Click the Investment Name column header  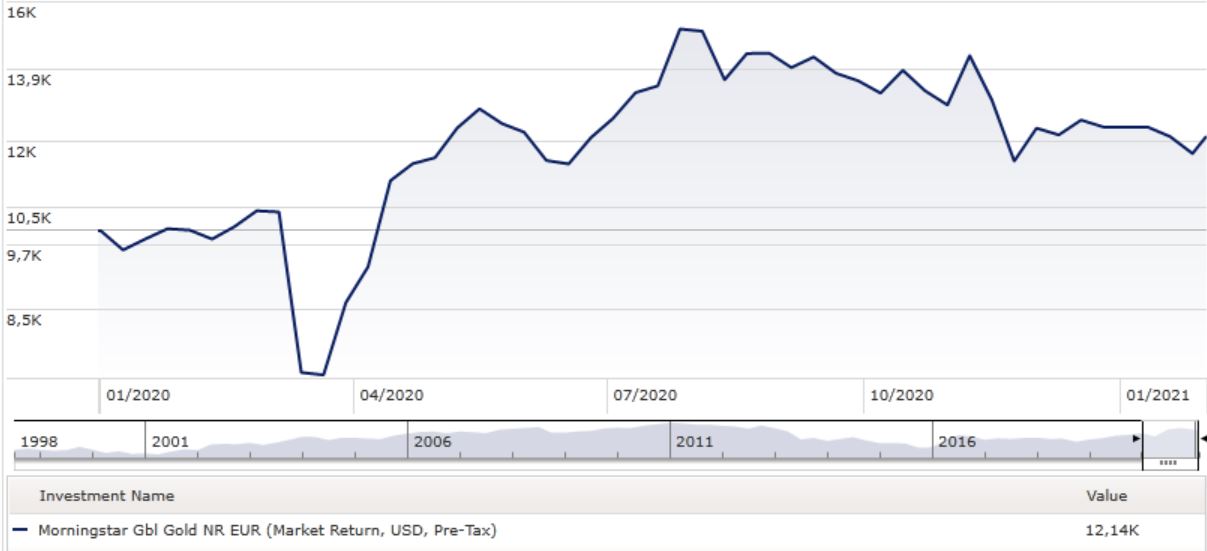coord(106,496)
